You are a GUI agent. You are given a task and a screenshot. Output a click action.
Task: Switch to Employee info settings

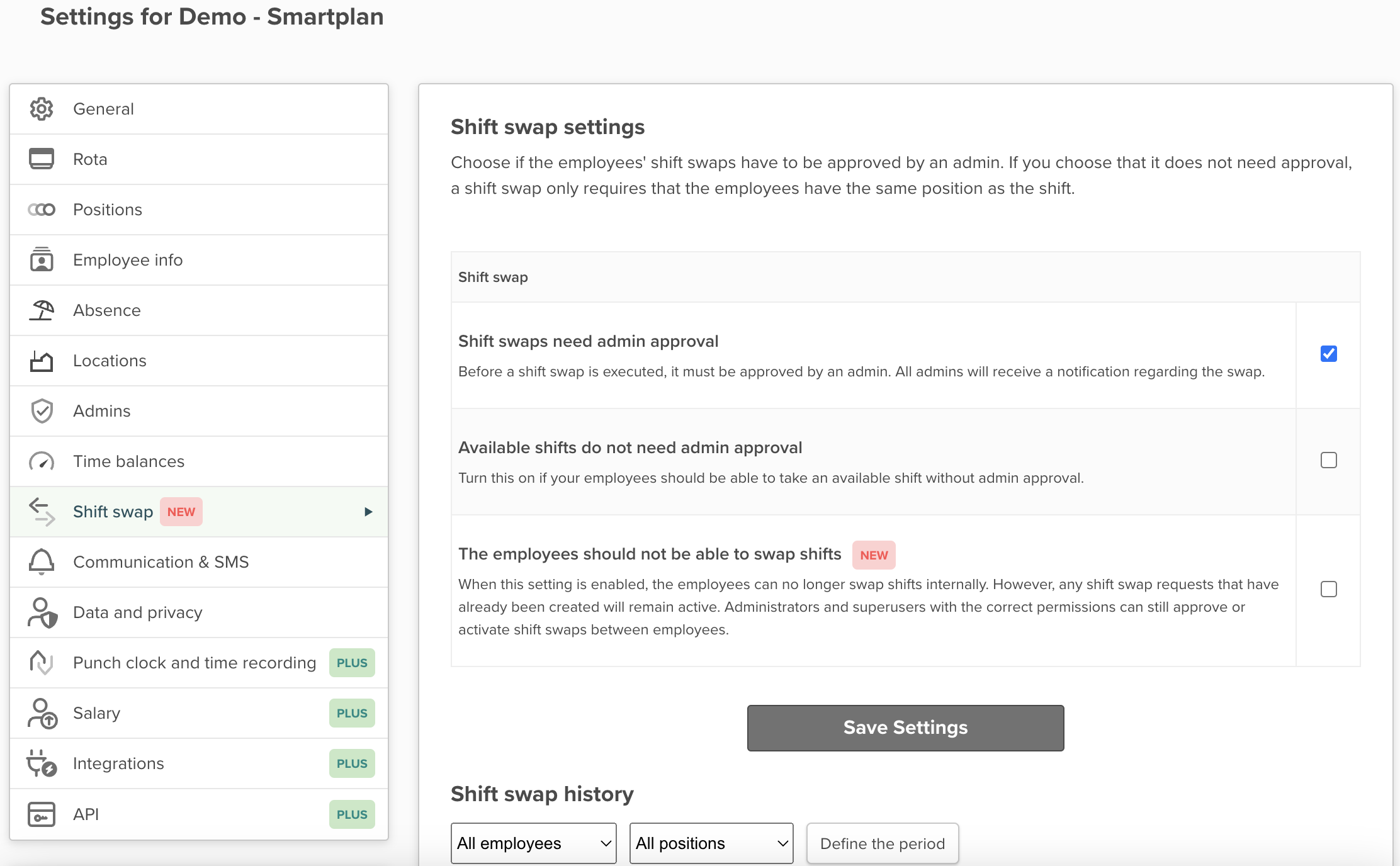[127, 259]
